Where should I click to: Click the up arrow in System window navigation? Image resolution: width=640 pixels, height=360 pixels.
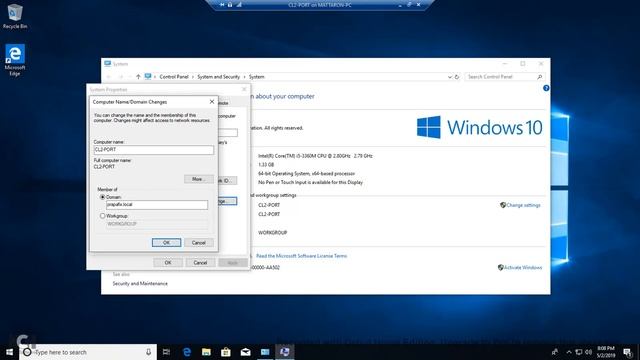tap(138, 77)
